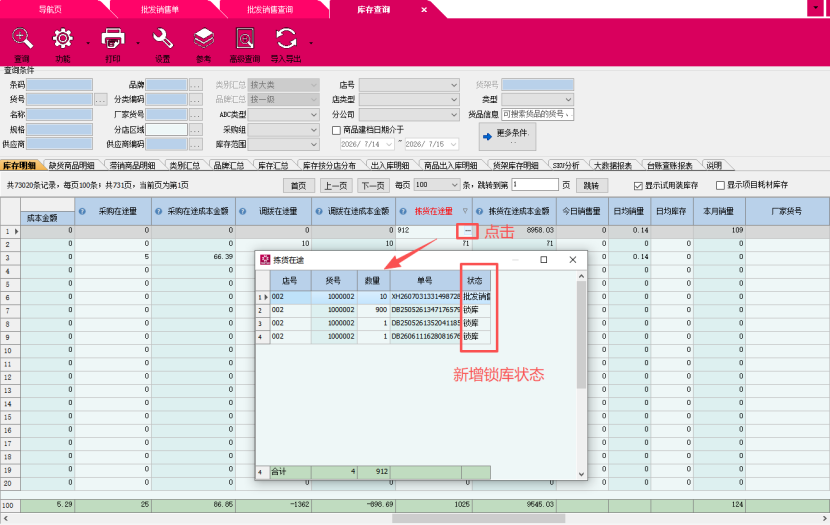
Task: Click the horizontal scrollbar thumb at bottom
Action: [x=479, y=519]
